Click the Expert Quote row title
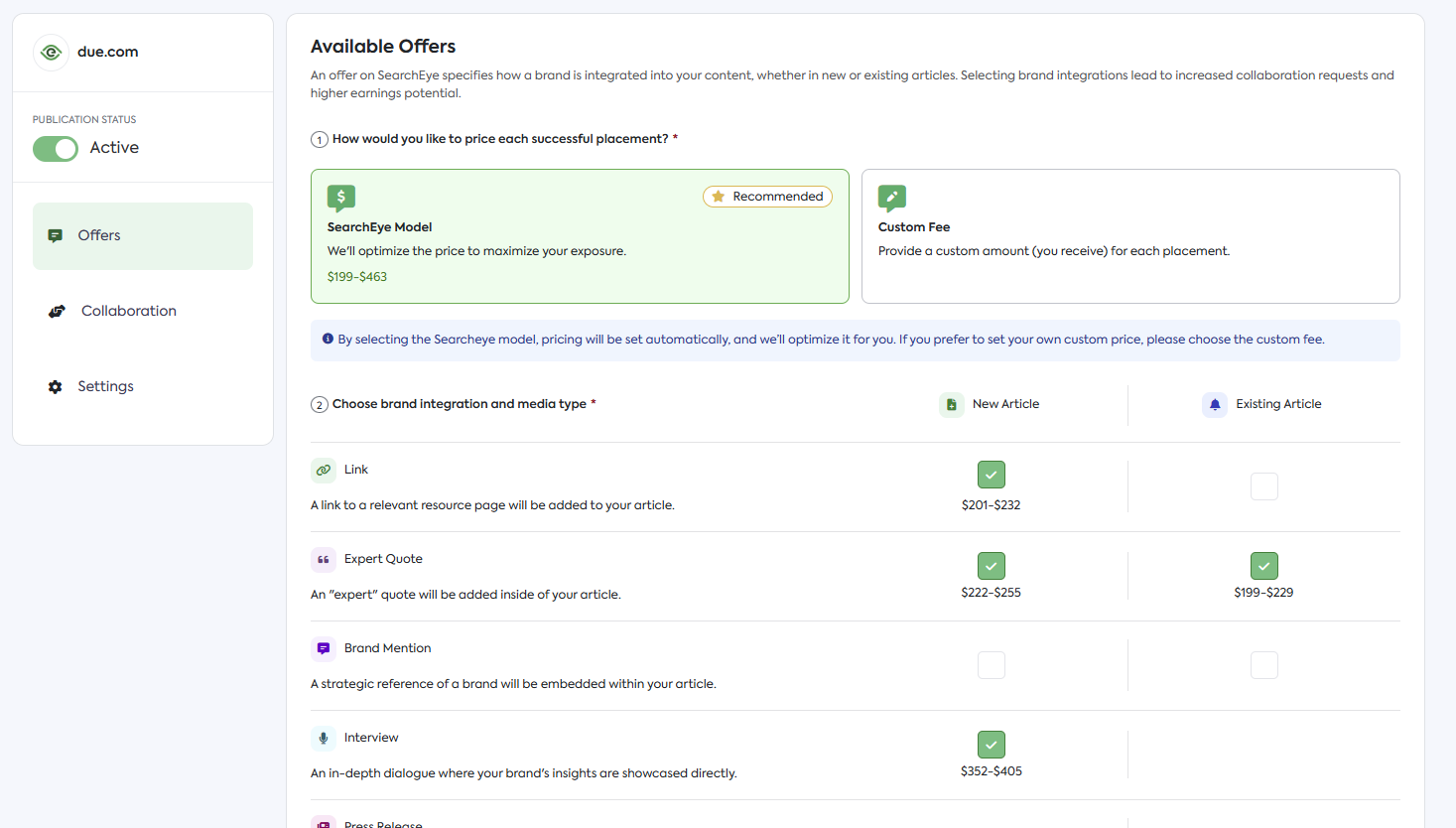Screen dimensions: 1456x828 click(x=383, y=559)
